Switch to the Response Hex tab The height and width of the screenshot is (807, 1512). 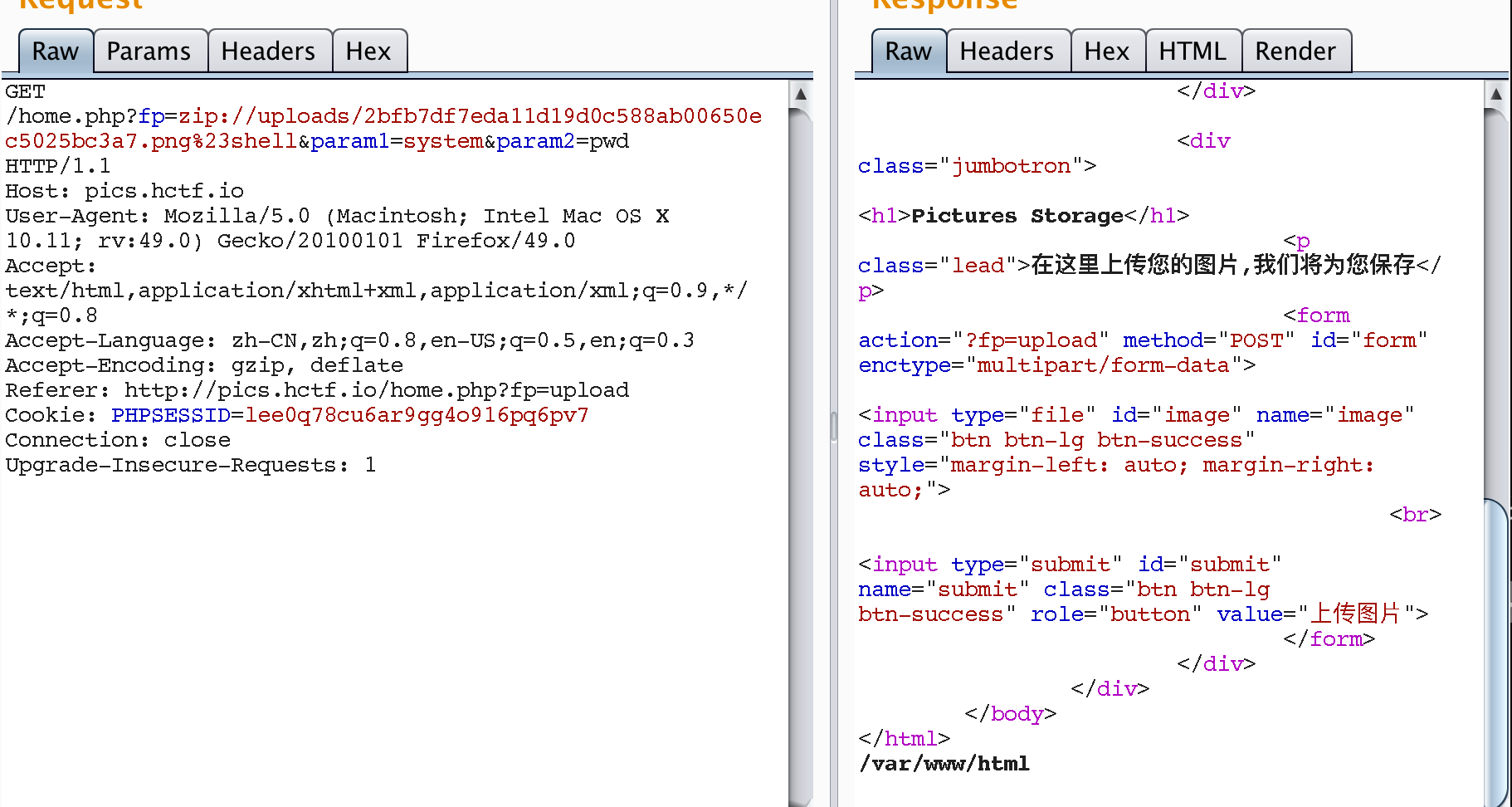[x=1107, y=51]
